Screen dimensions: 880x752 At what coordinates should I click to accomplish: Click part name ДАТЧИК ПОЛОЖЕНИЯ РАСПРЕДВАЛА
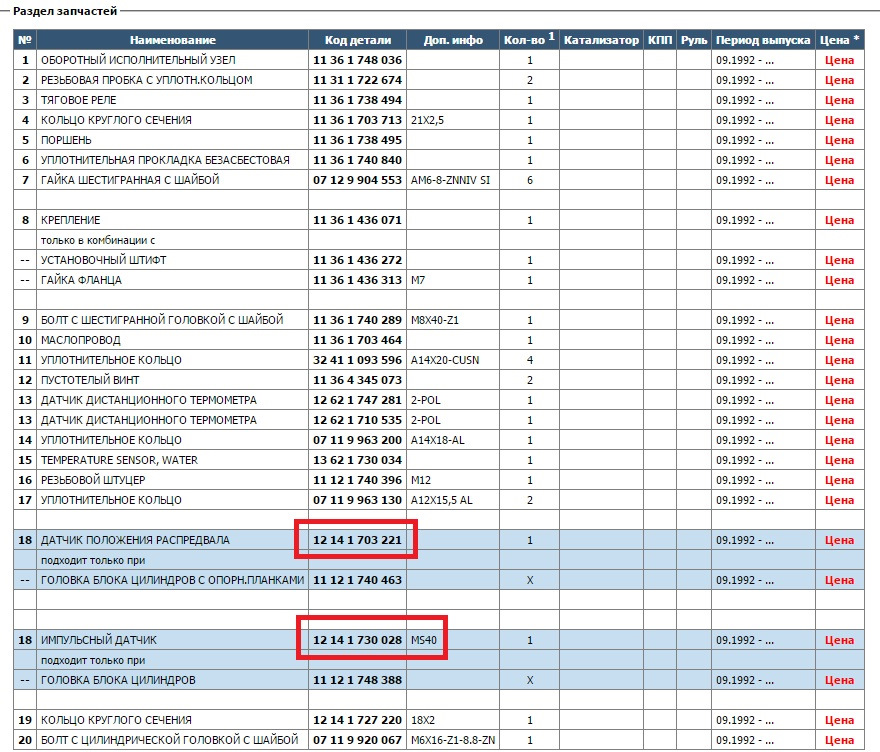point(135,540)
